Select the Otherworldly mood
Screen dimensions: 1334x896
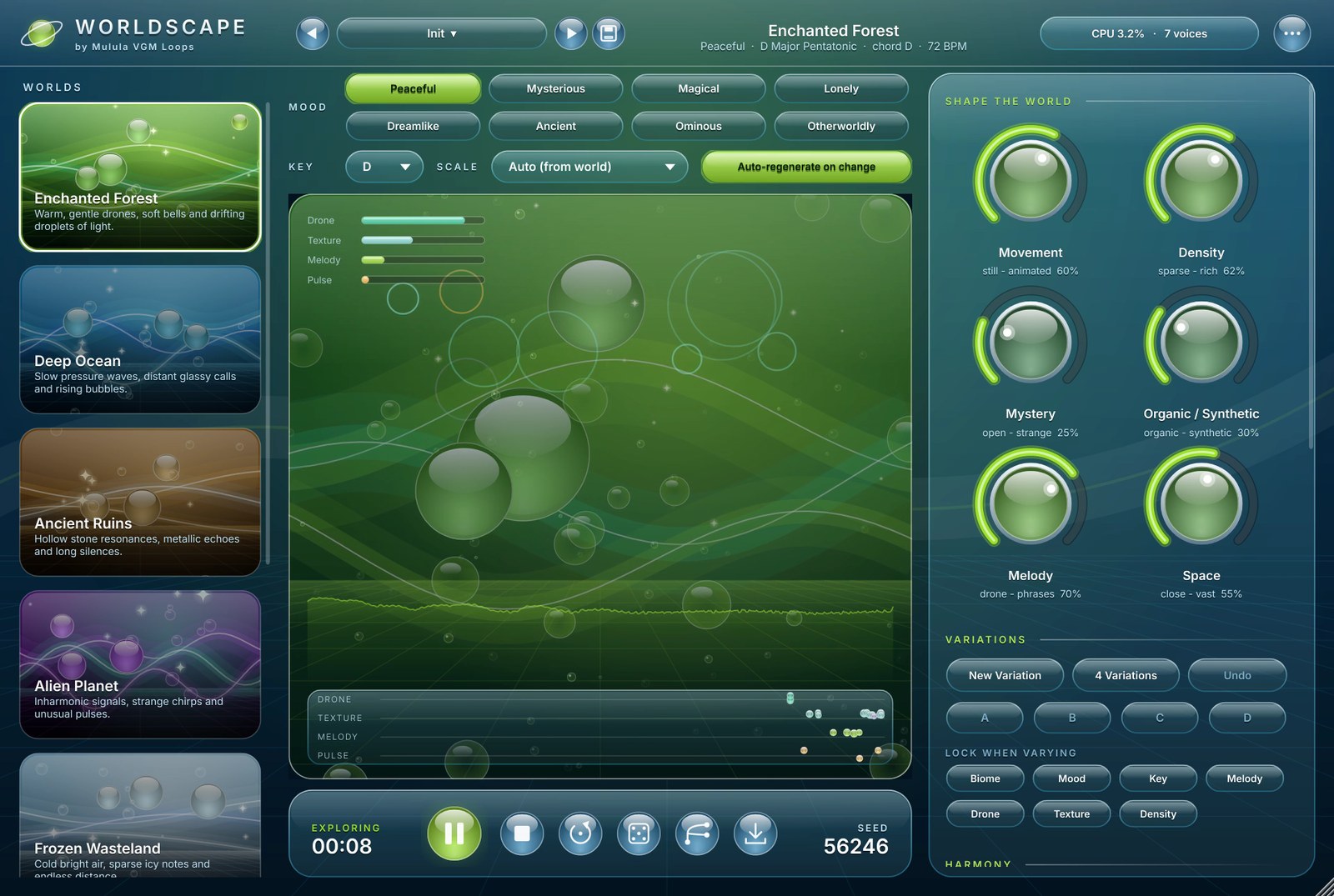[841, 126]
